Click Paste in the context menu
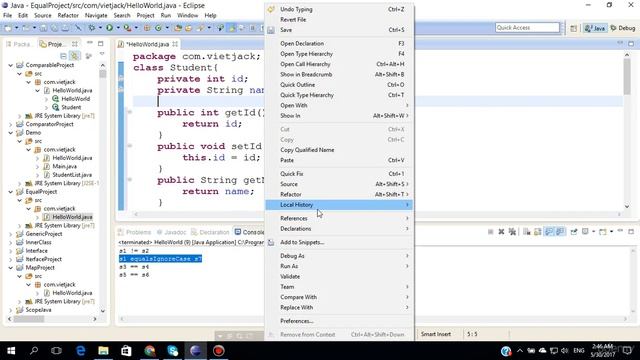This screenshot has width=640, height=360. [339, 160]
